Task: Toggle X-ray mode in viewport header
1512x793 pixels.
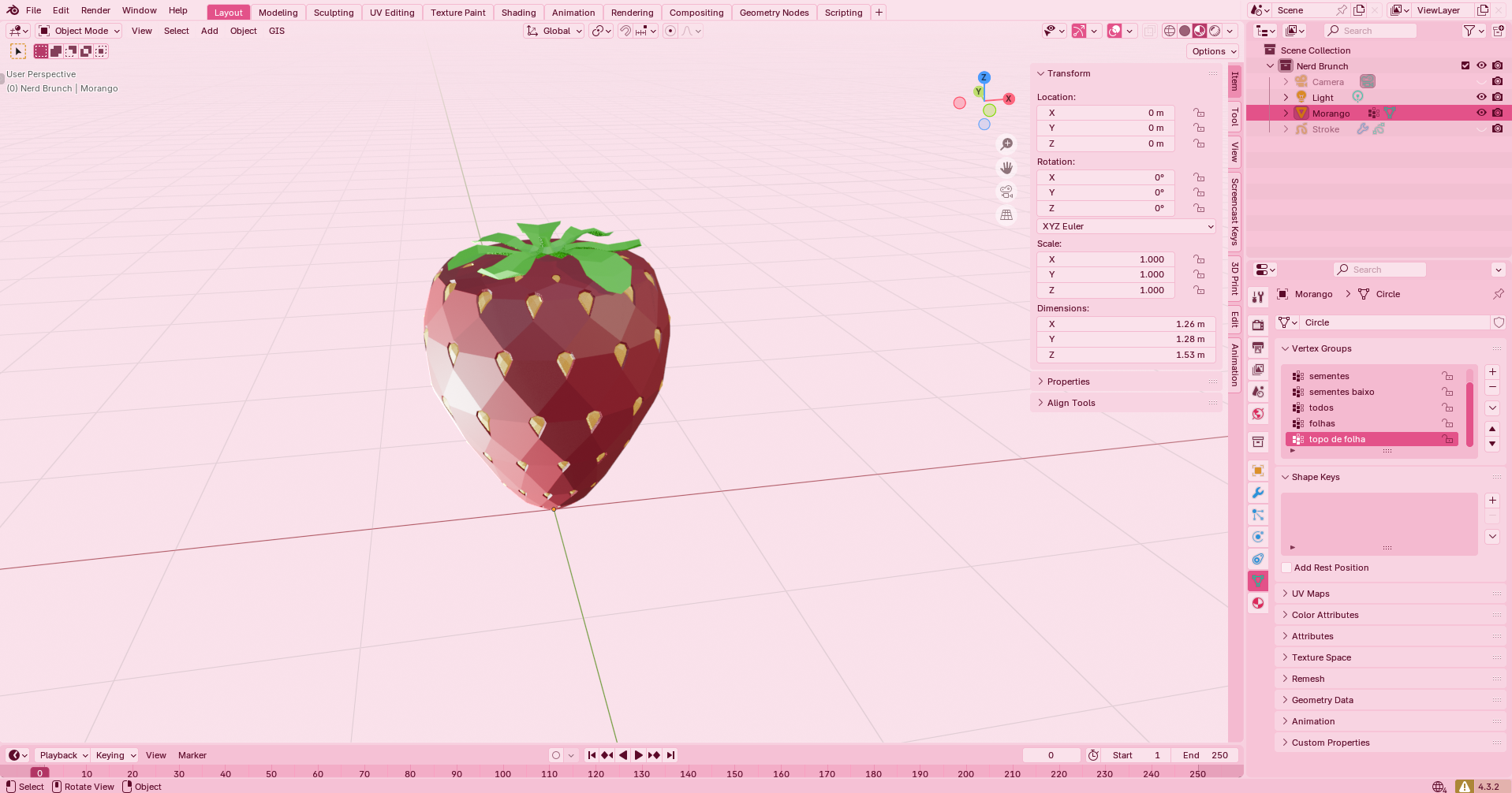Action: pos(1149,31)
